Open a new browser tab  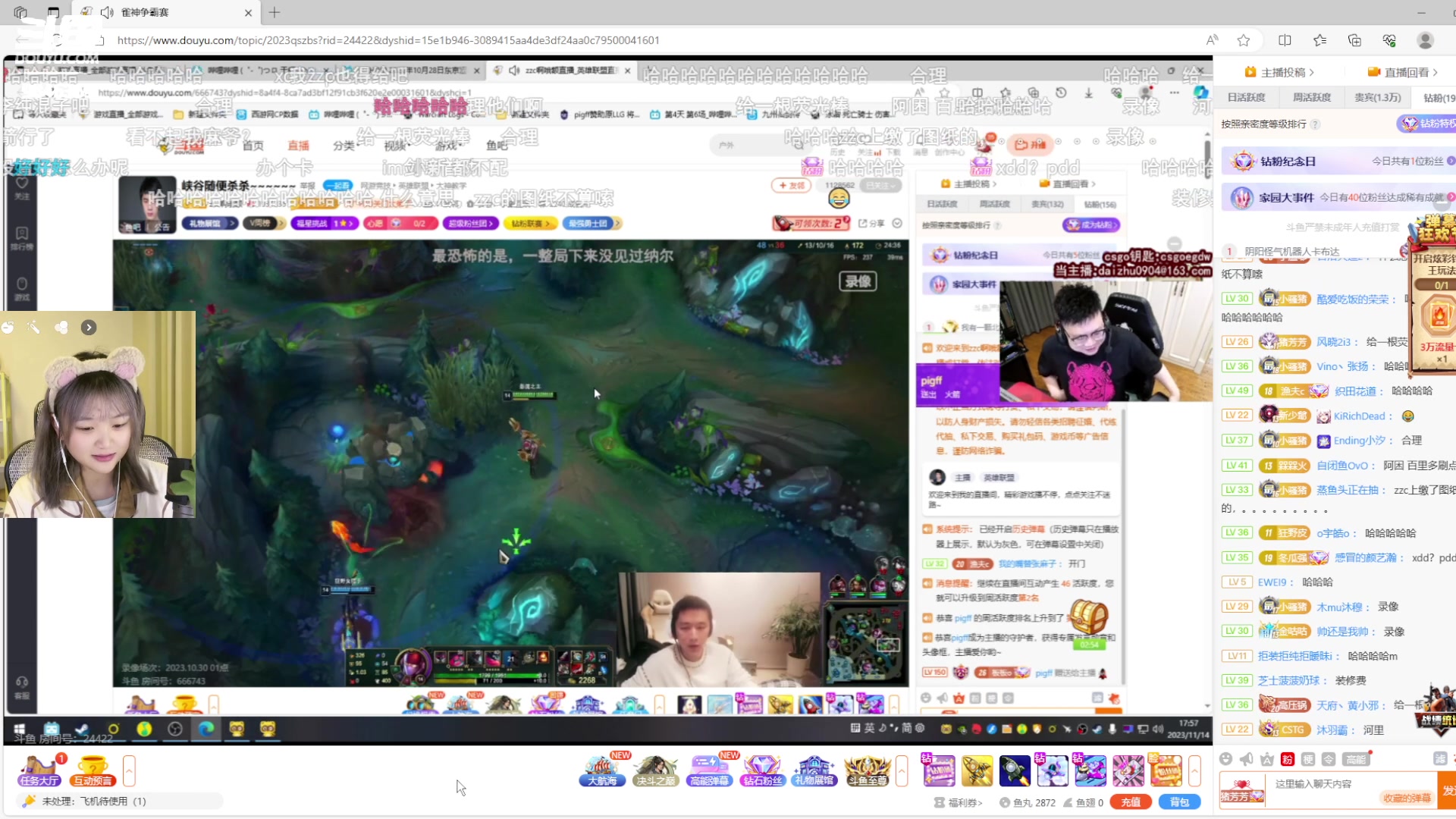pyautogui.click(x=275, y=12)
